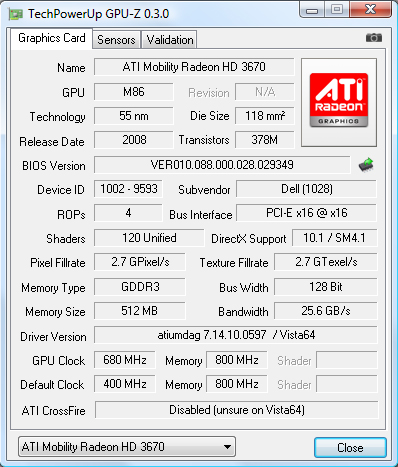Viewport: 398px width, 467px height.
Task: Minimize the GPU-Z window
Action: (x=312, y=10)
